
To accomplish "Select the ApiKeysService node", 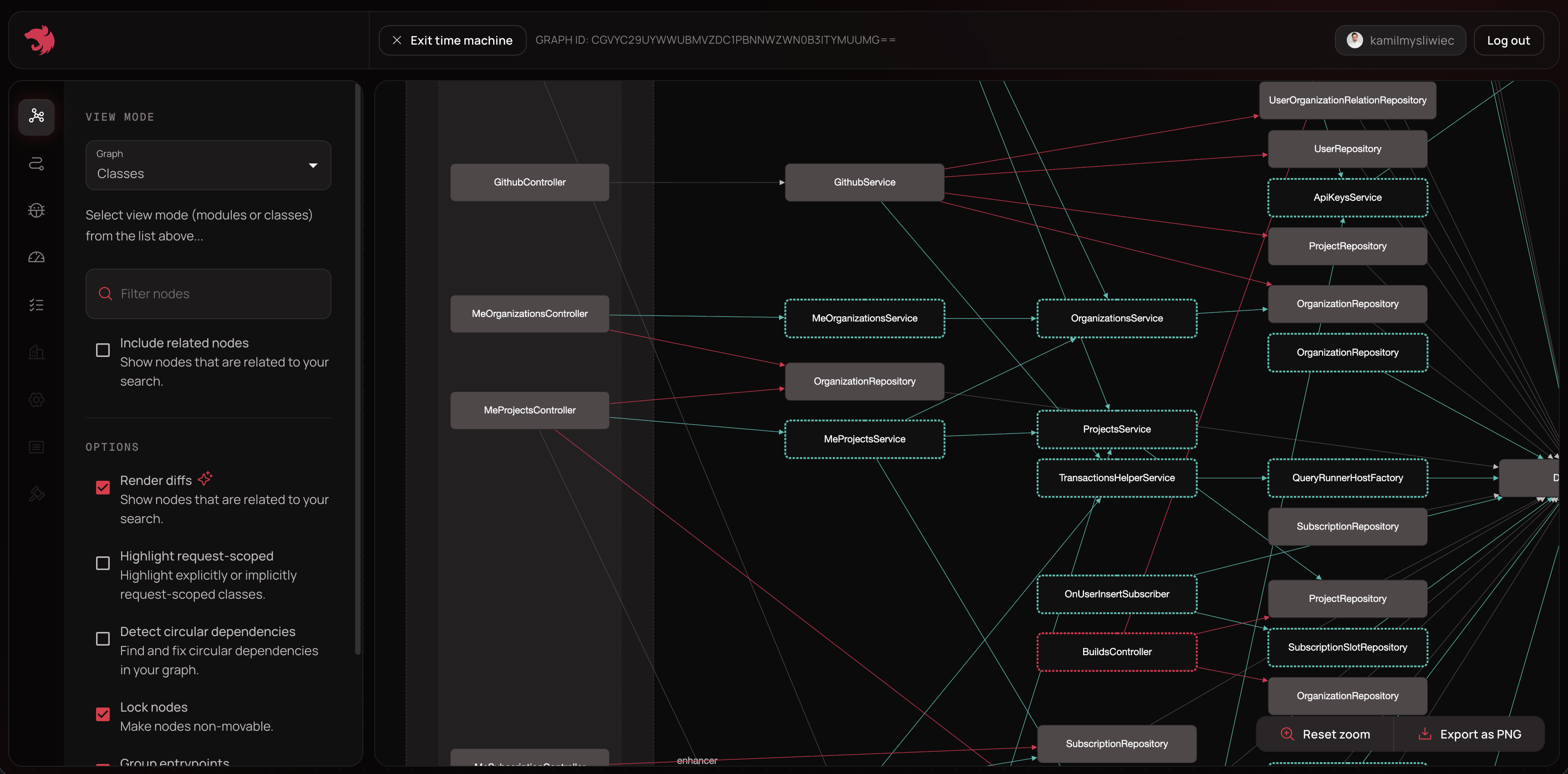I will point(1348,197).
